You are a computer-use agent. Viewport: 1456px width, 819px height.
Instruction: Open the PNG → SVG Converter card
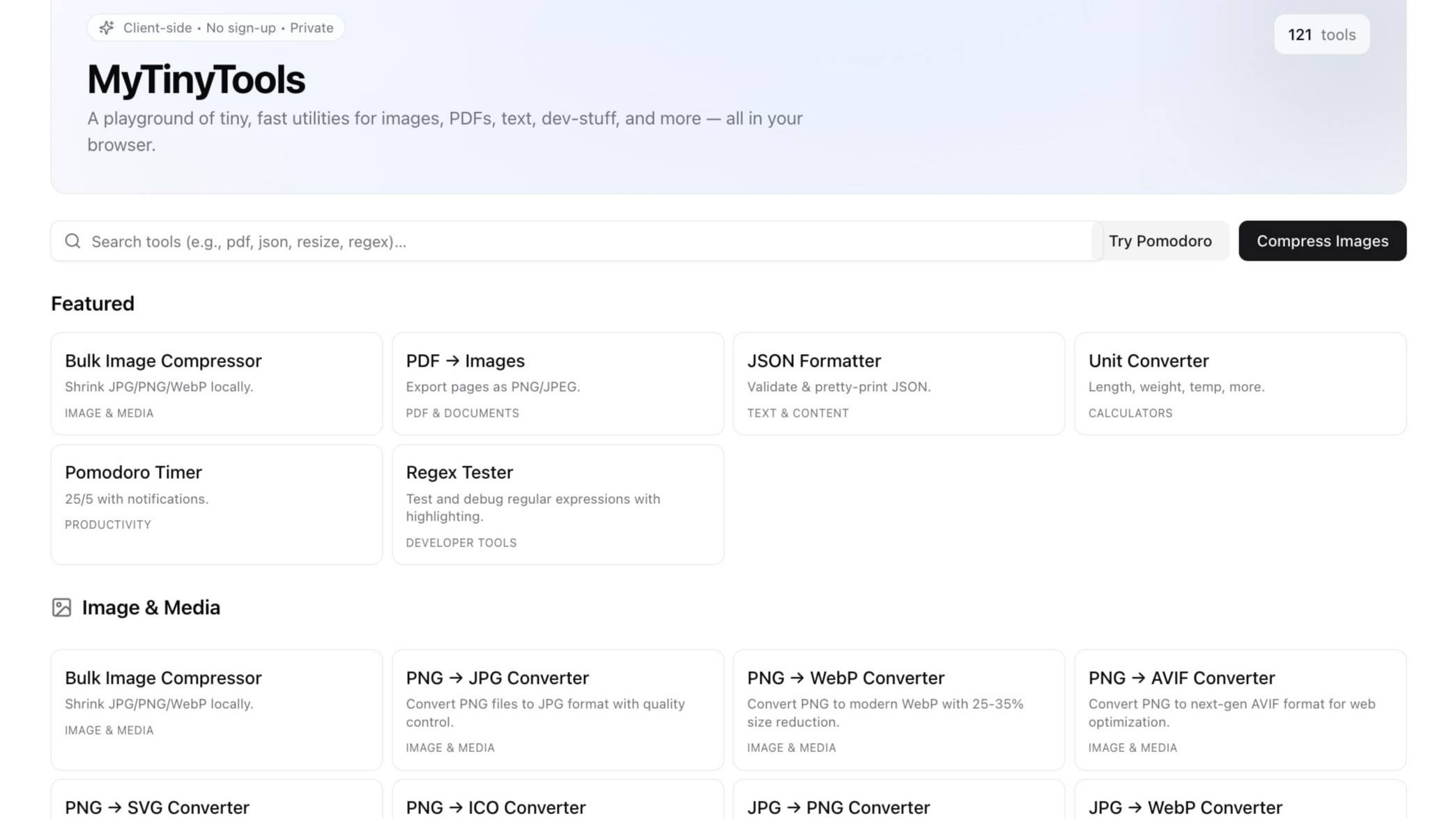point(217,800)
